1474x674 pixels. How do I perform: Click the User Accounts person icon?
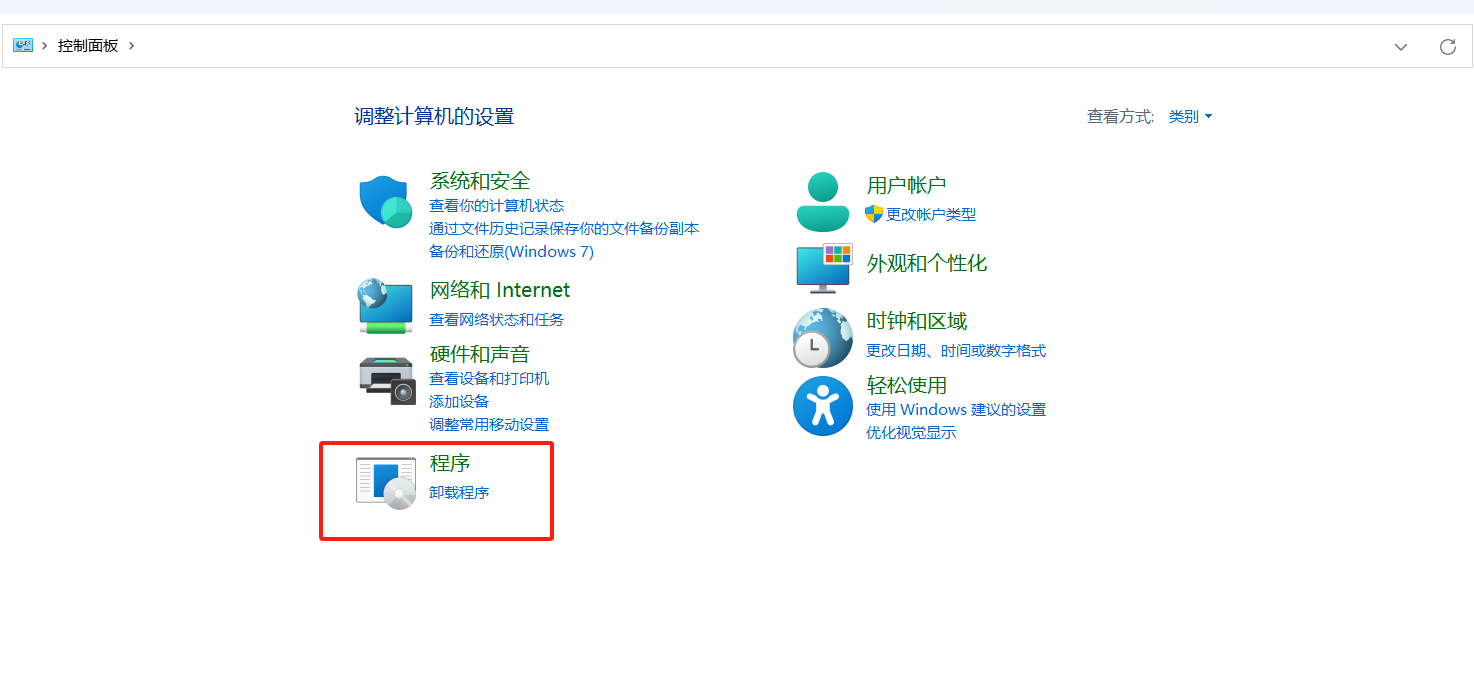822,201
